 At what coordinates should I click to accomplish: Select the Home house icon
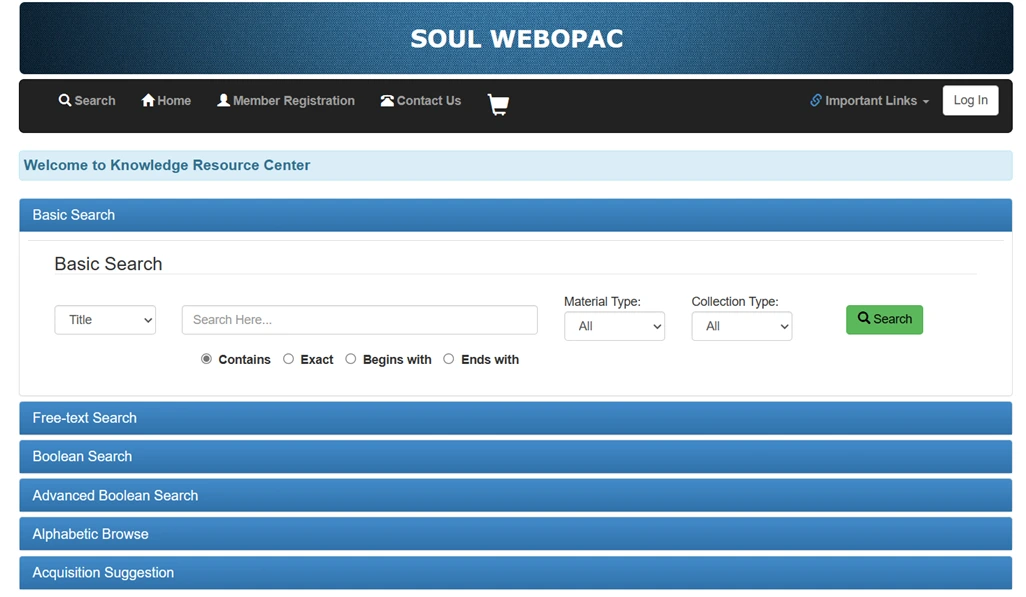[146, 100]
